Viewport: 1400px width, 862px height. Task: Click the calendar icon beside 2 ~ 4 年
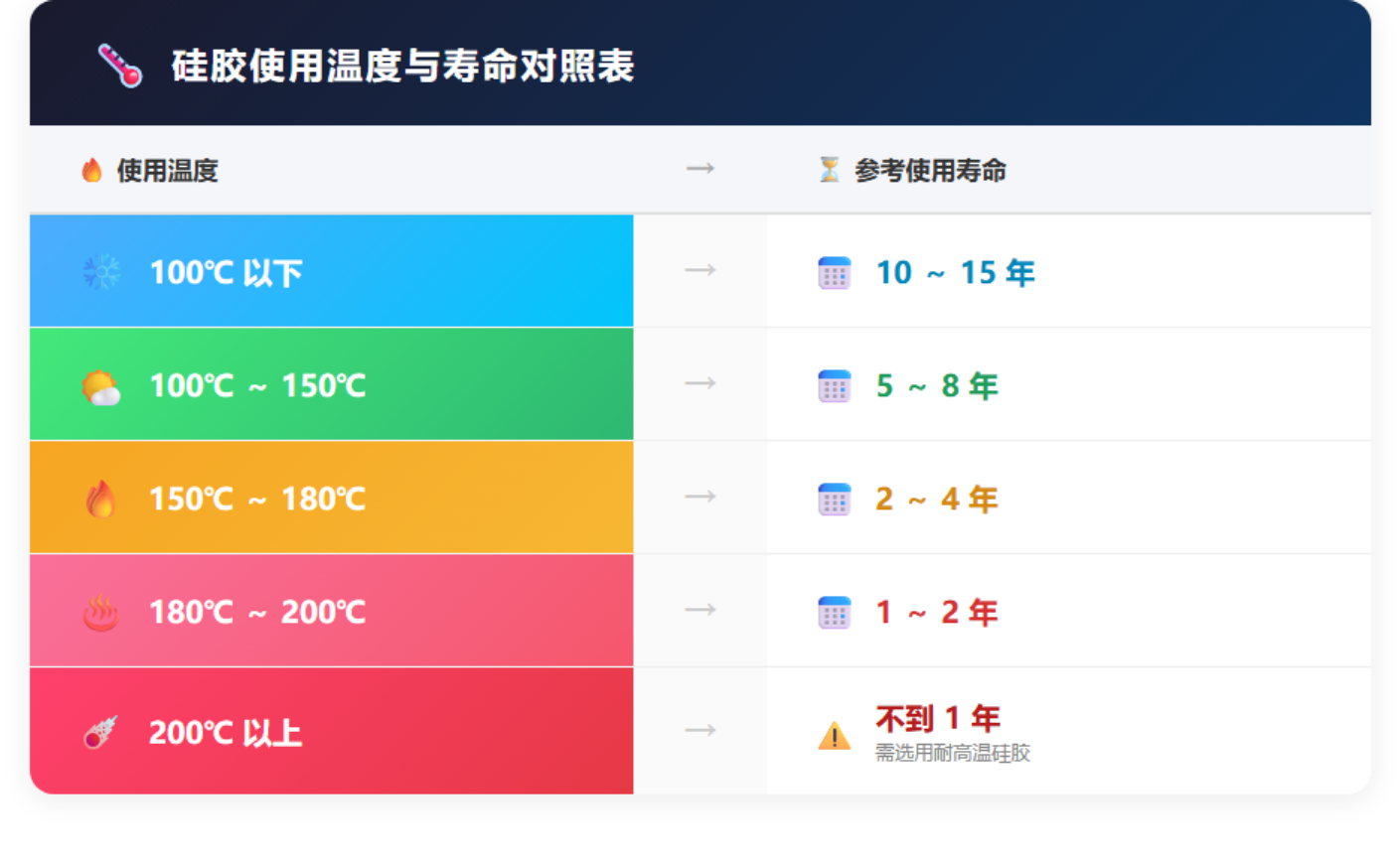[x=834, y=499]
